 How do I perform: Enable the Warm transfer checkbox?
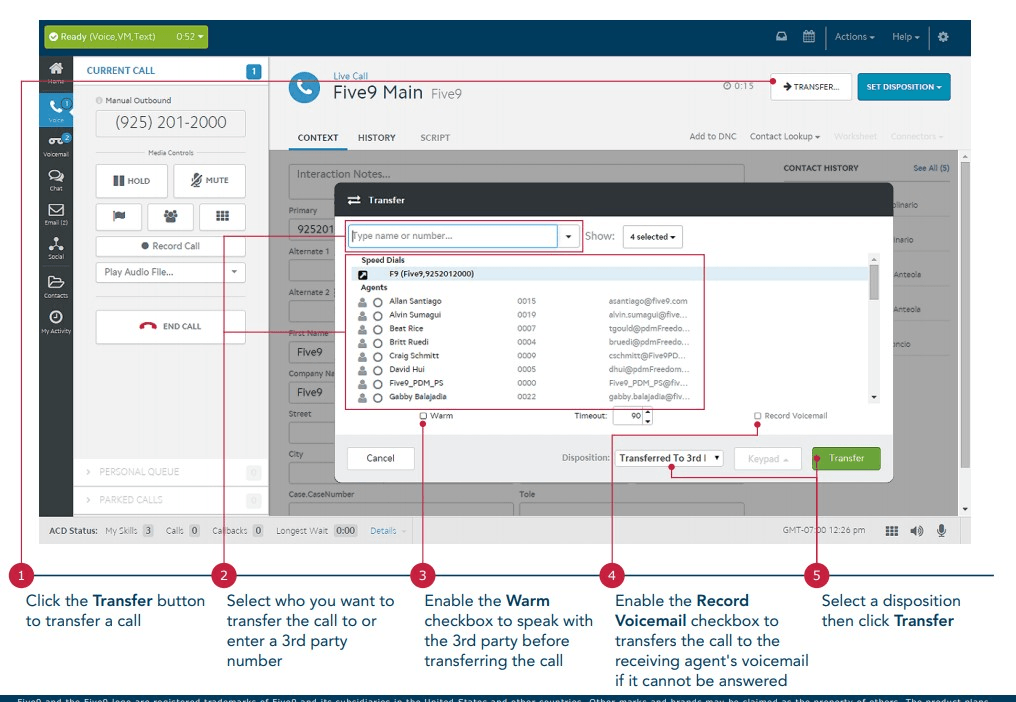(424, 416)
